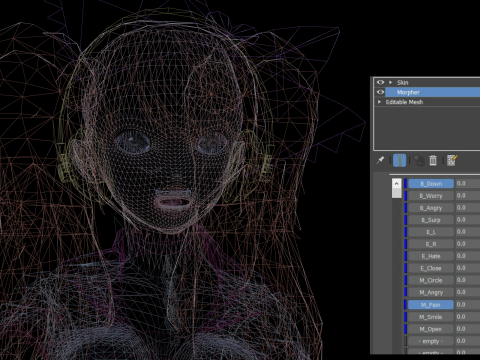Click the M_Pain value field
This screenshot has height=360, width=480.
tap(468, 305)
